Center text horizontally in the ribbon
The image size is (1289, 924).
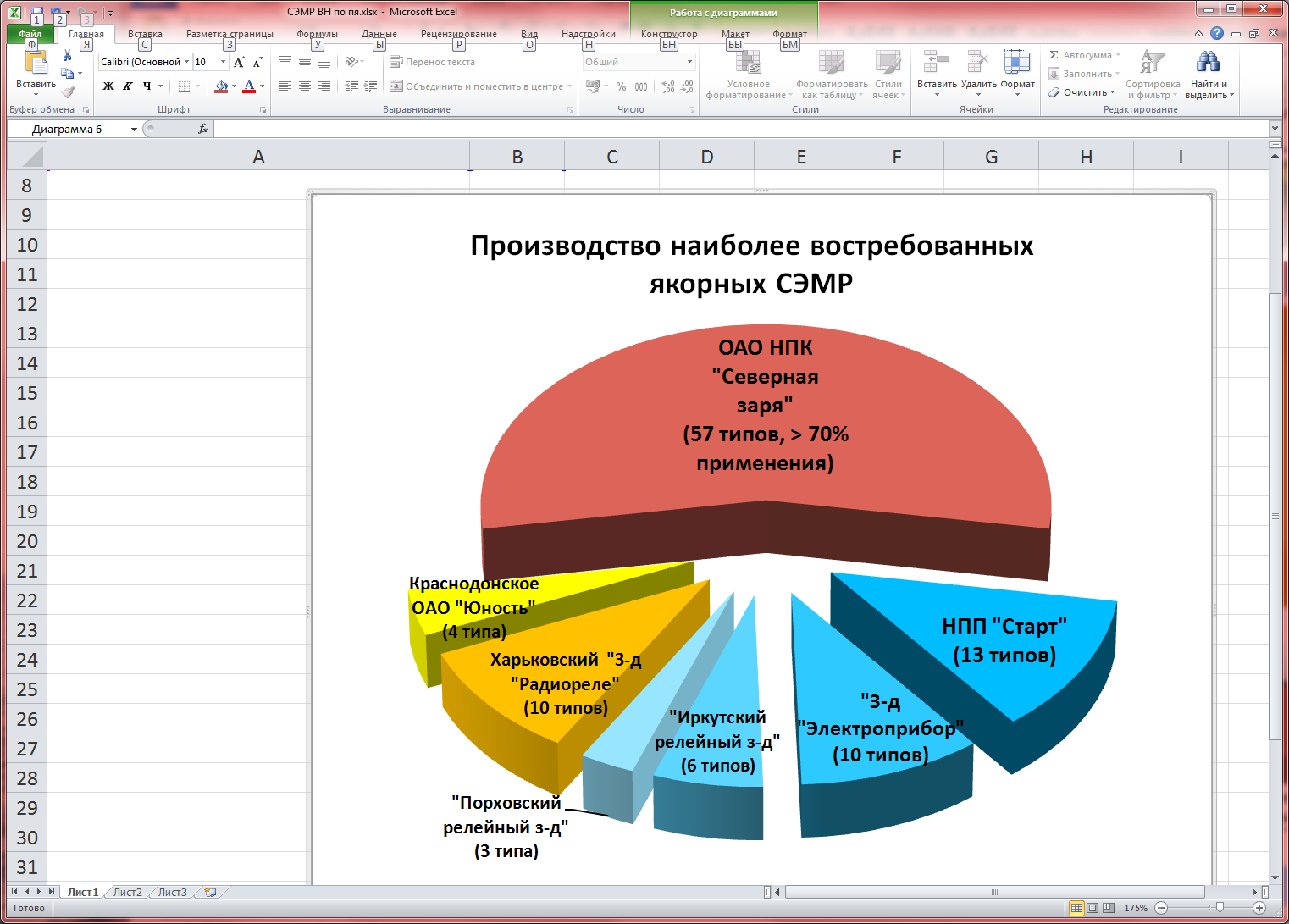[305, 86]
